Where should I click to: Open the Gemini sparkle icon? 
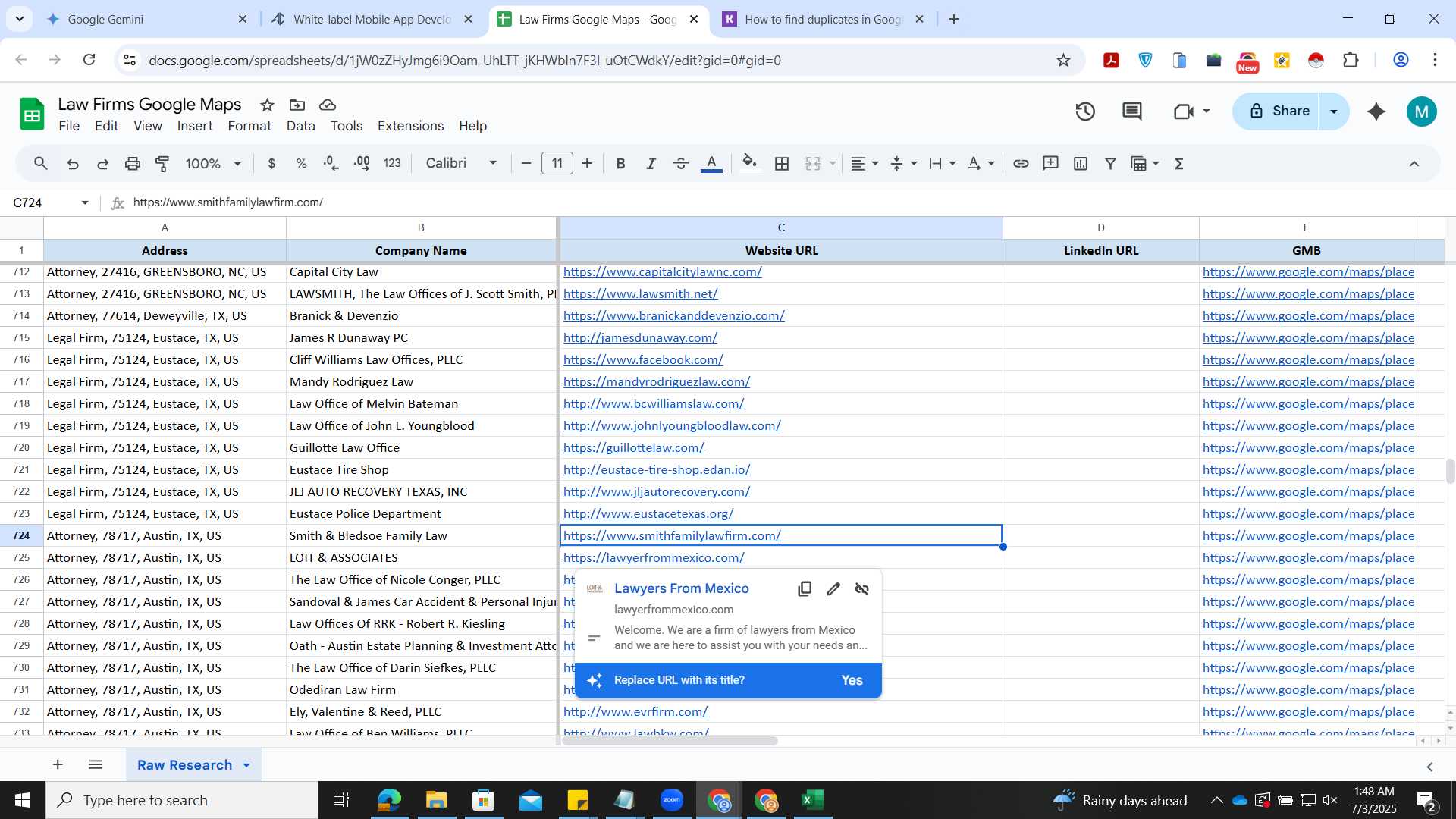1376,111
